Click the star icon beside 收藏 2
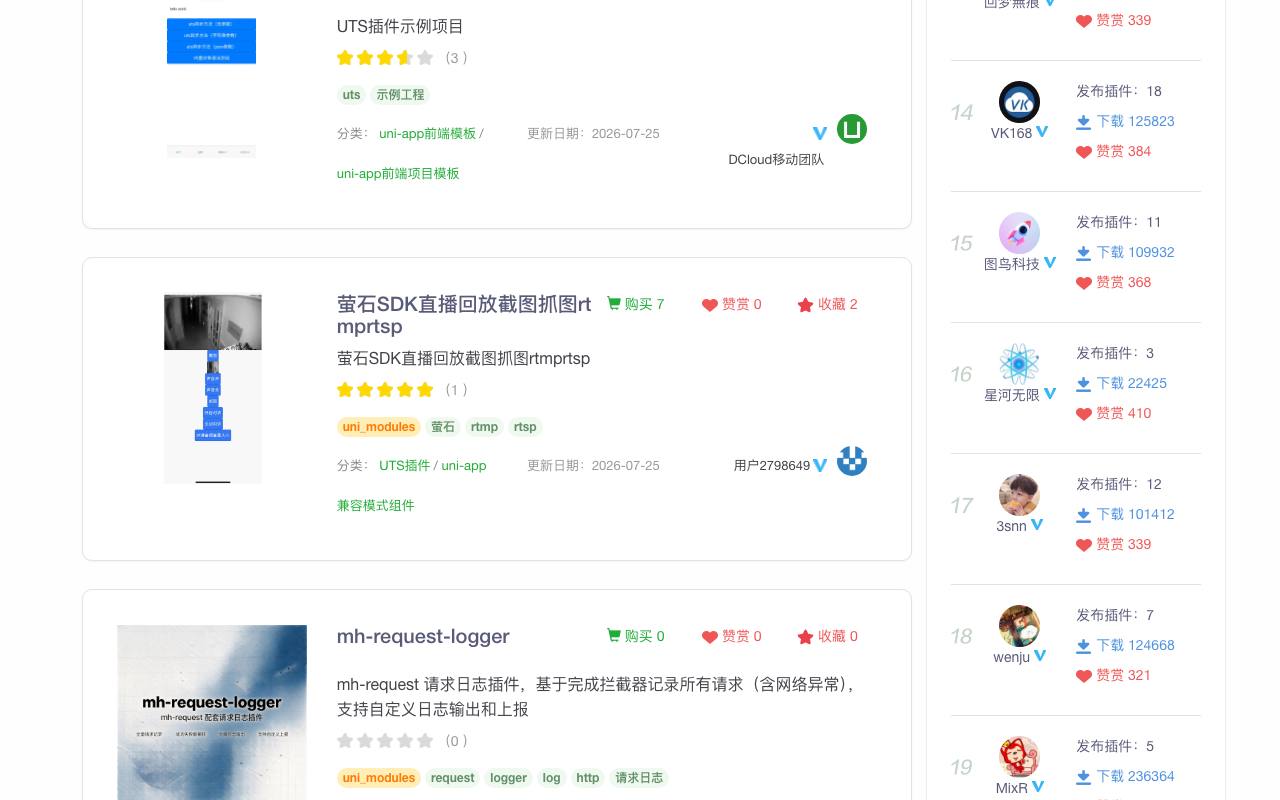The height and width of the screenshot is (800, 1280). point(805,305)
